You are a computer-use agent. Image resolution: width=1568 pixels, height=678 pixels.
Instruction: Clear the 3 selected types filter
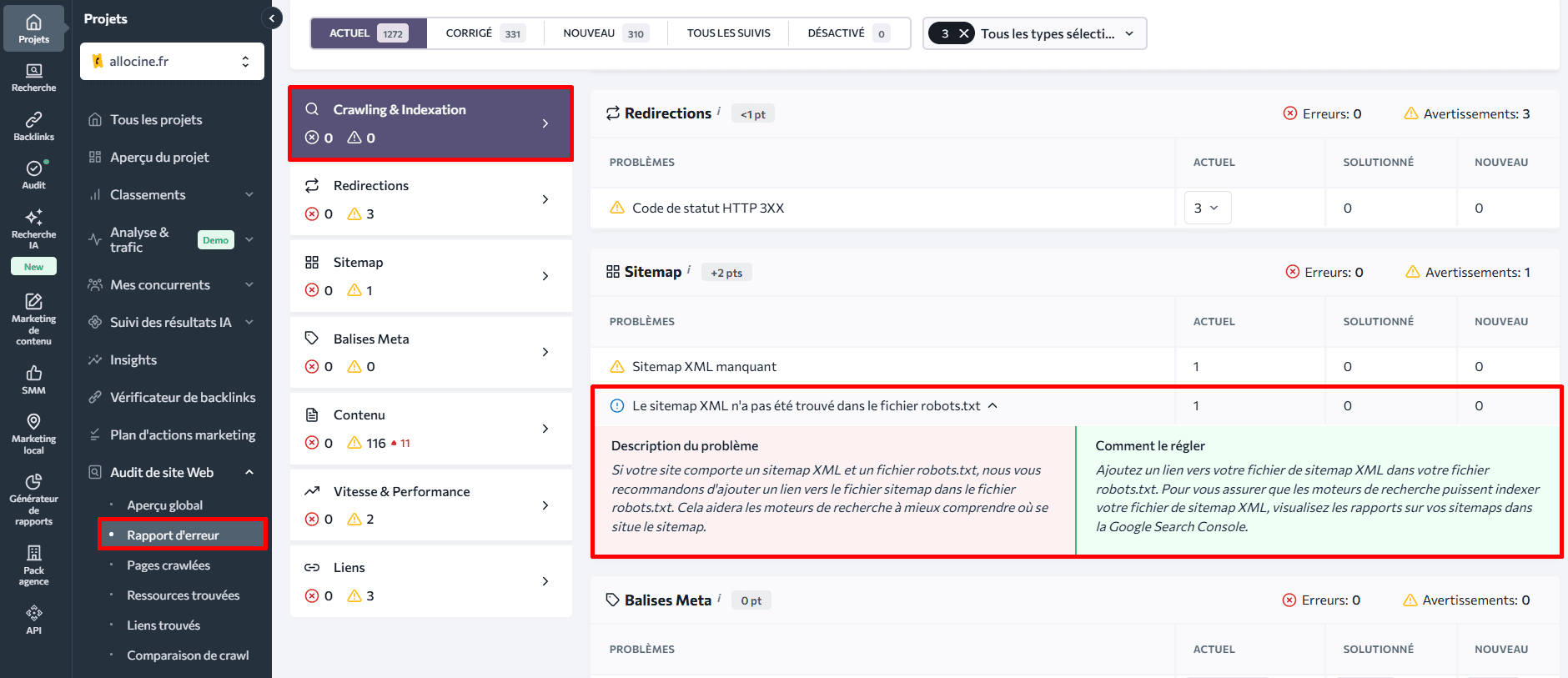click(x=963, y=33)
